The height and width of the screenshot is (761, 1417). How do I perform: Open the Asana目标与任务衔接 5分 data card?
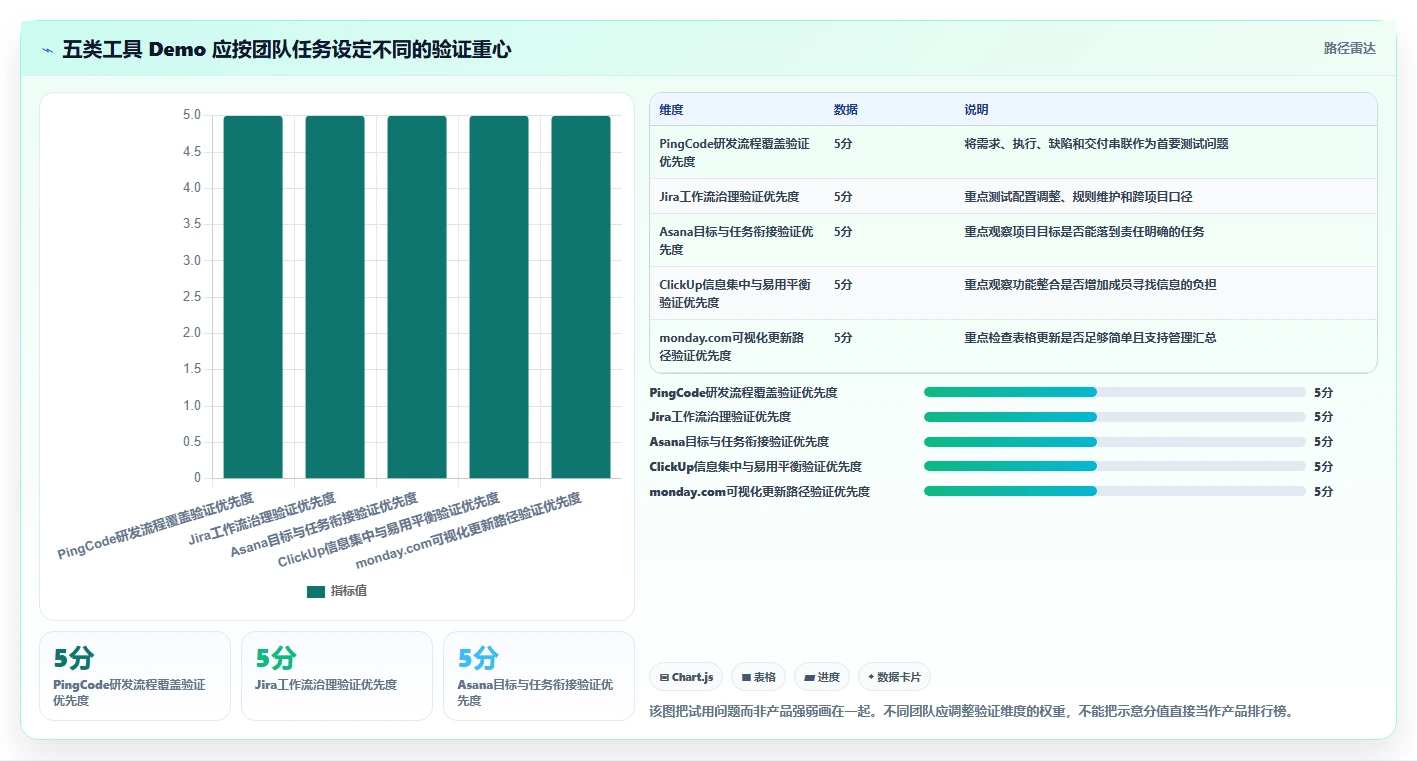(x=539, y=675)
